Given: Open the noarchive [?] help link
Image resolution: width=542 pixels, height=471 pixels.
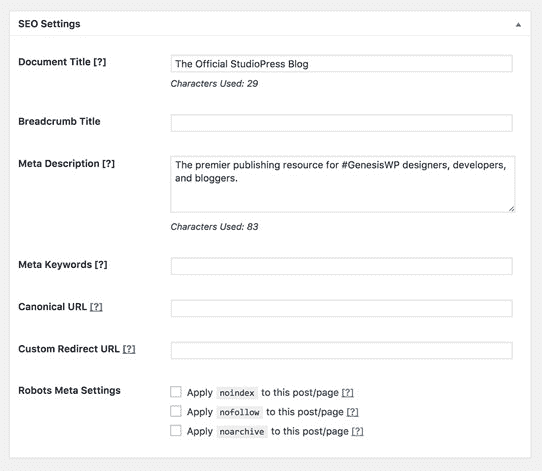Looking at the screenshot, I should click(357, 431).
